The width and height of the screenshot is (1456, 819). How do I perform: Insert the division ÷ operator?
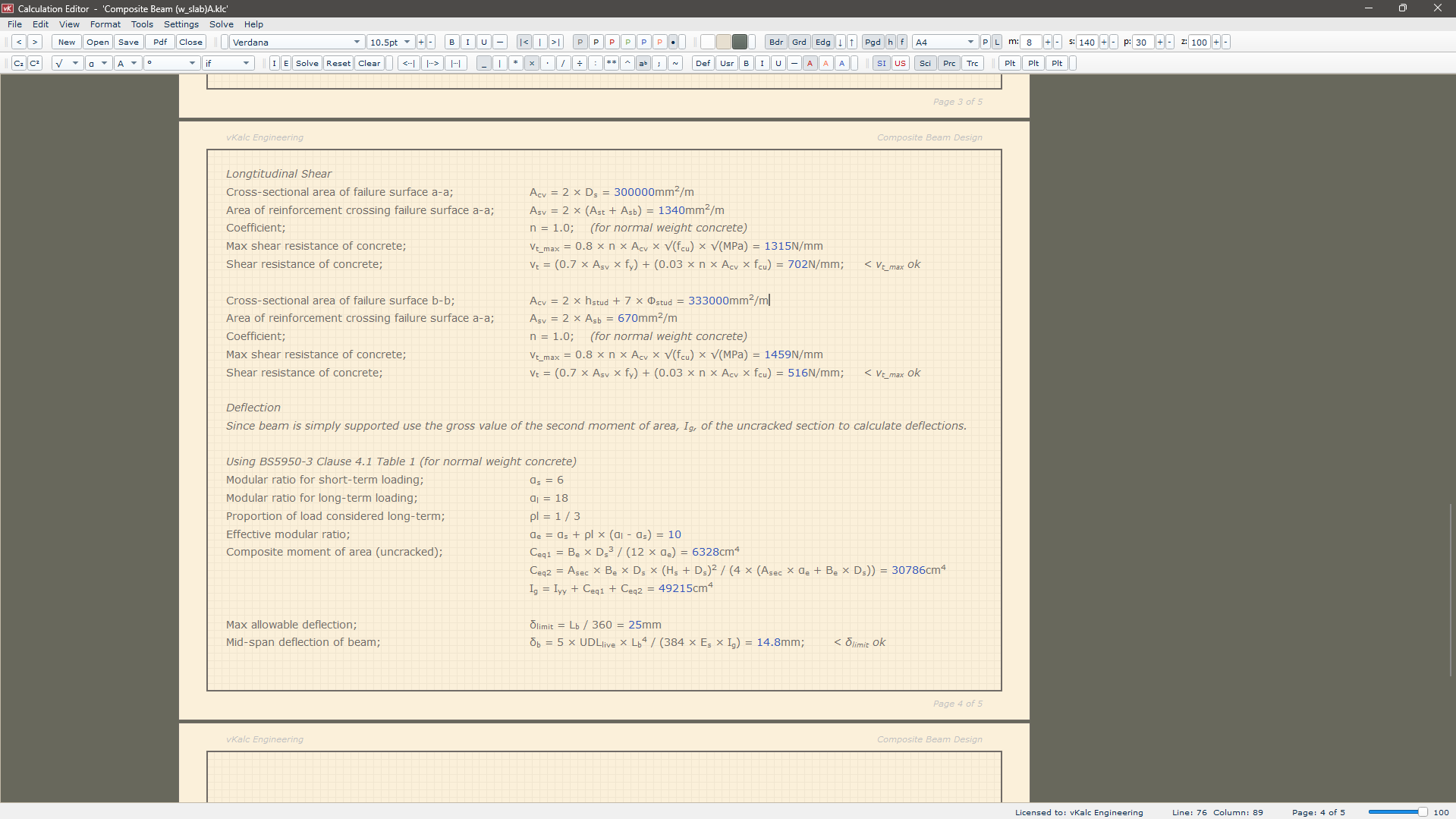tap(580, 64)
